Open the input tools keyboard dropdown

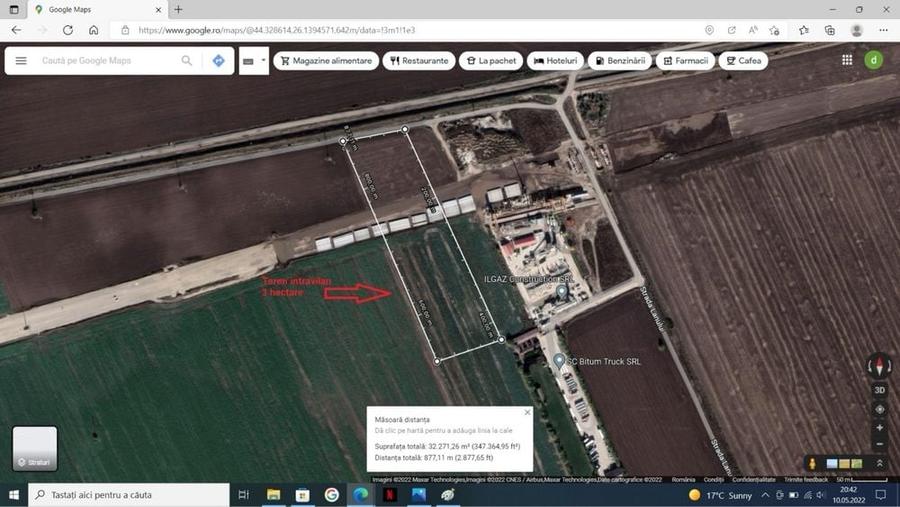pyautogui.click(x=254, y=61)
